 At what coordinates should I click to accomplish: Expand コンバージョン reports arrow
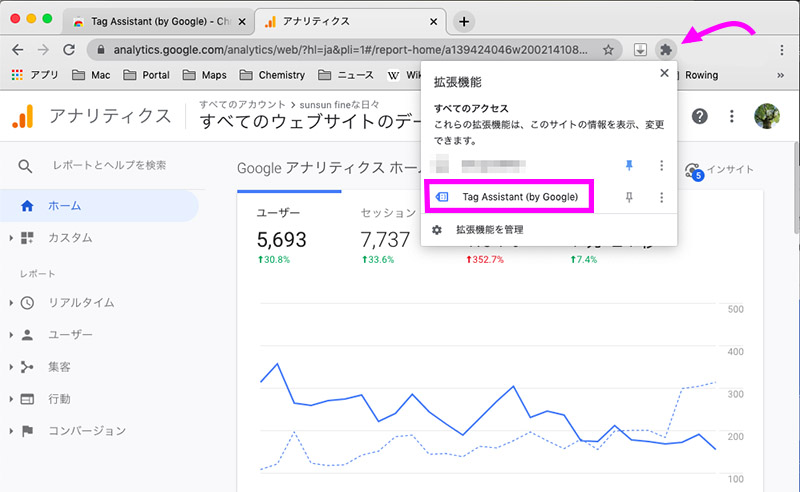tap(11, 431)
